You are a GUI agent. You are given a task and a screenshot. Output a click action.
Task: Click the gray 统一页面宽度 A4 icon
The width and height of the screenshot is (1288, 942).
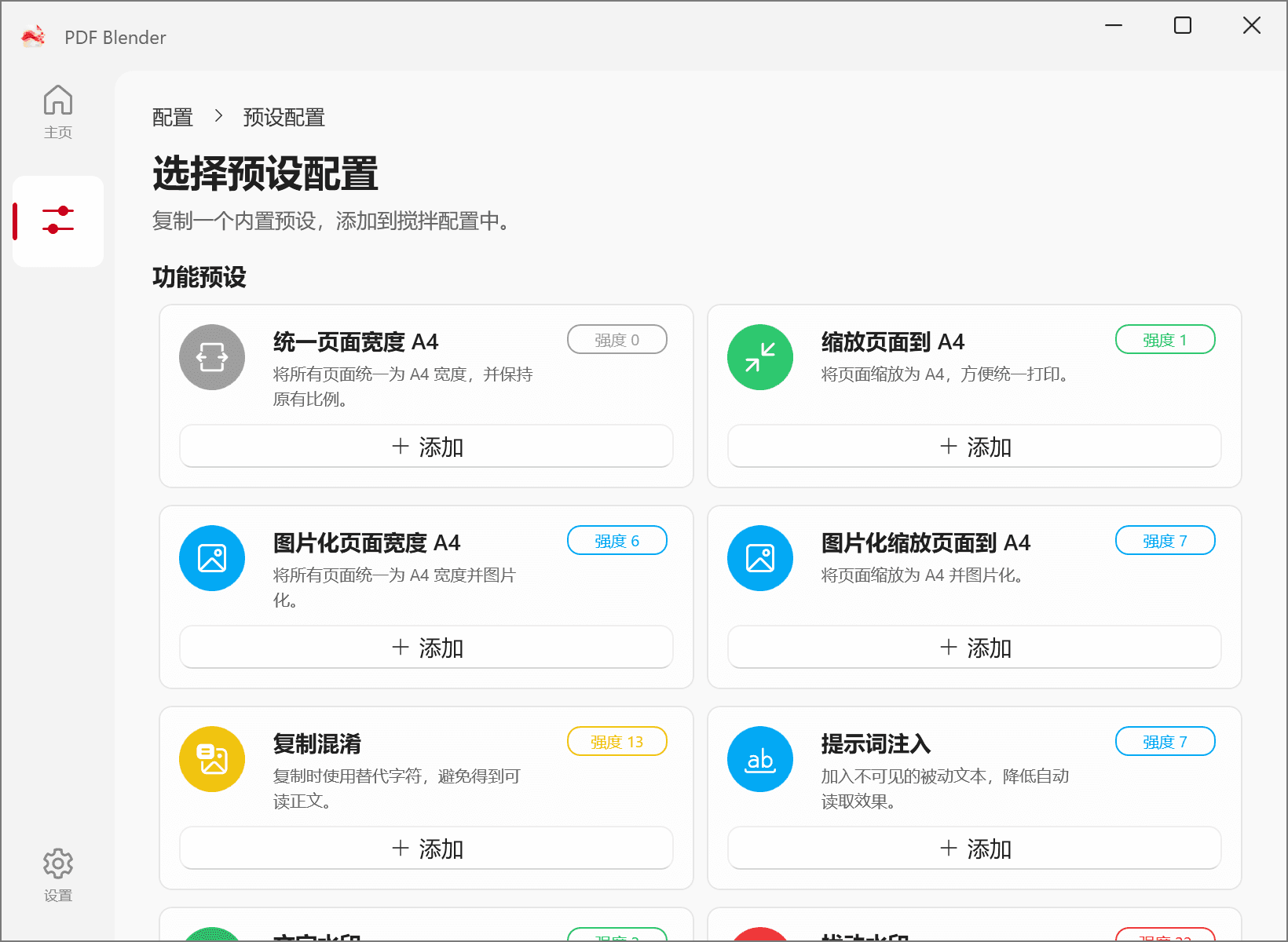click(212, 357)
